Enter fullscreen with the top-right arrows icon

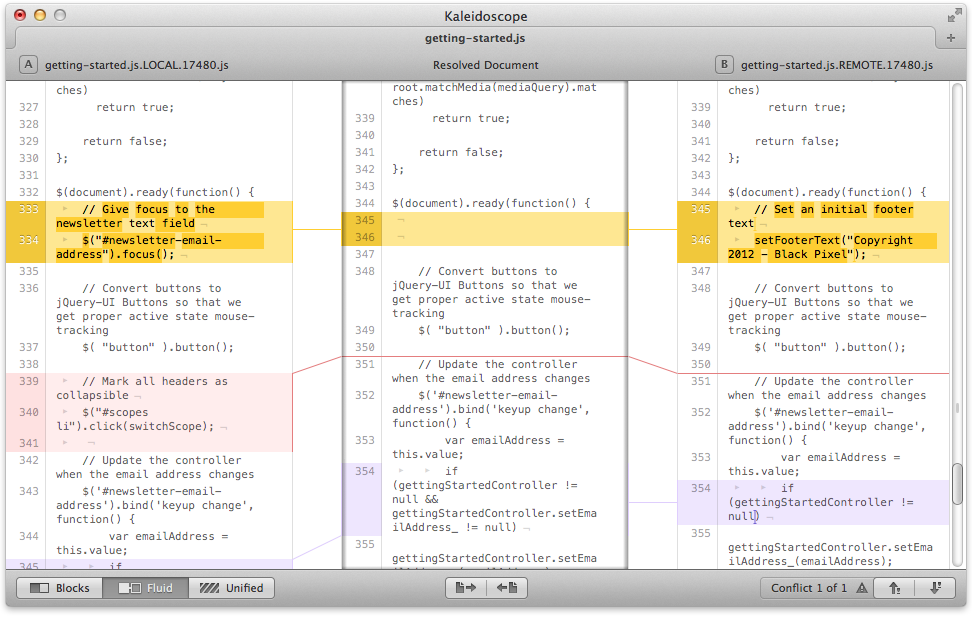pos(954,16)
